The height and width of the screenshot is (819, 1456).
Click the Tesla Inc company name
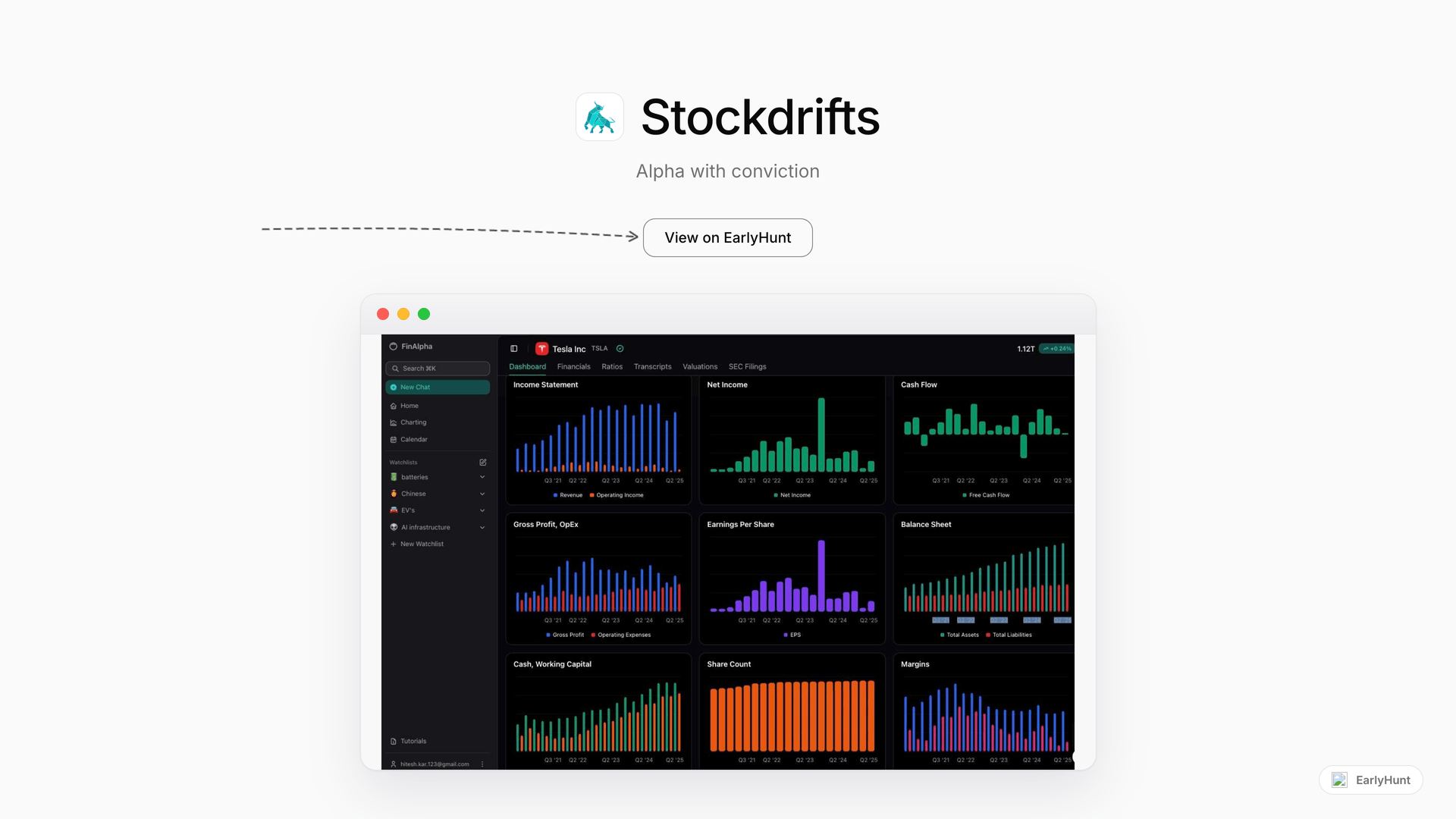[x=569, y=350]
